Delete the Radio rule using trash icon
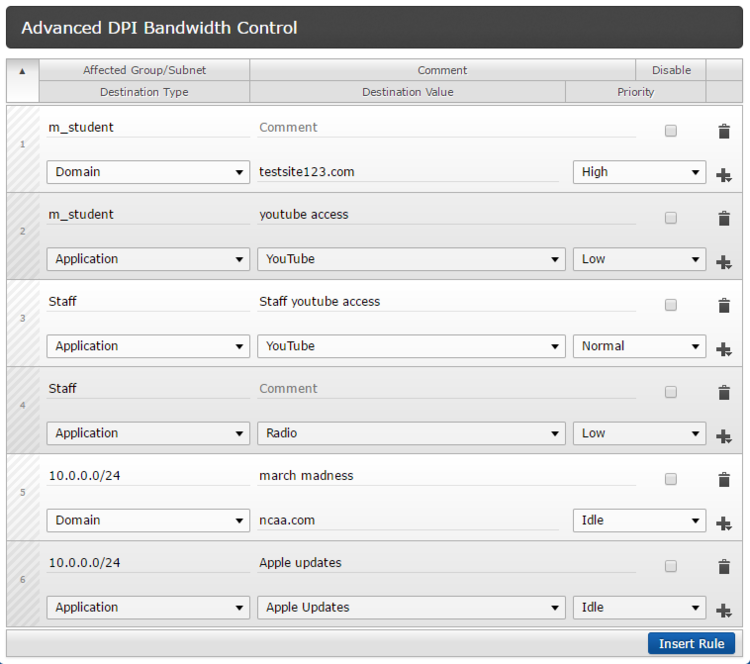Viewport: 750px width, 664px height. [724, 392]
